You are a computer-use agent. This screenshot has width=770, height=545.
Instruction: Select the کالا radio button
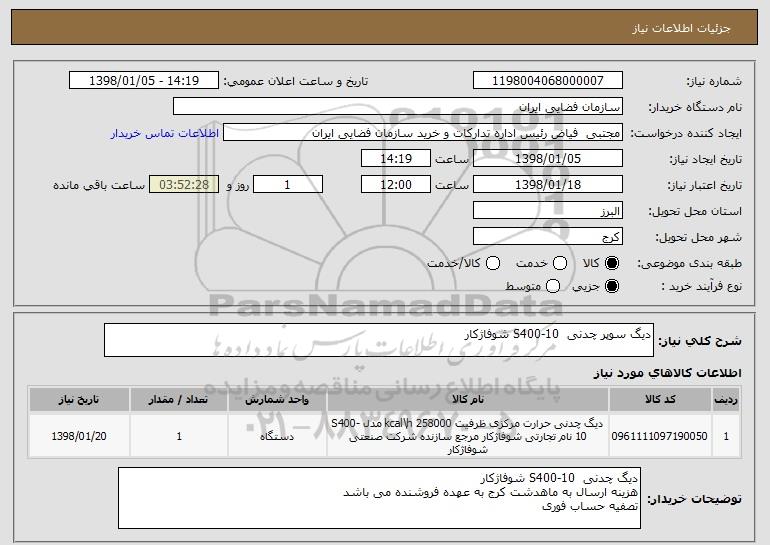tap(612, 264)
